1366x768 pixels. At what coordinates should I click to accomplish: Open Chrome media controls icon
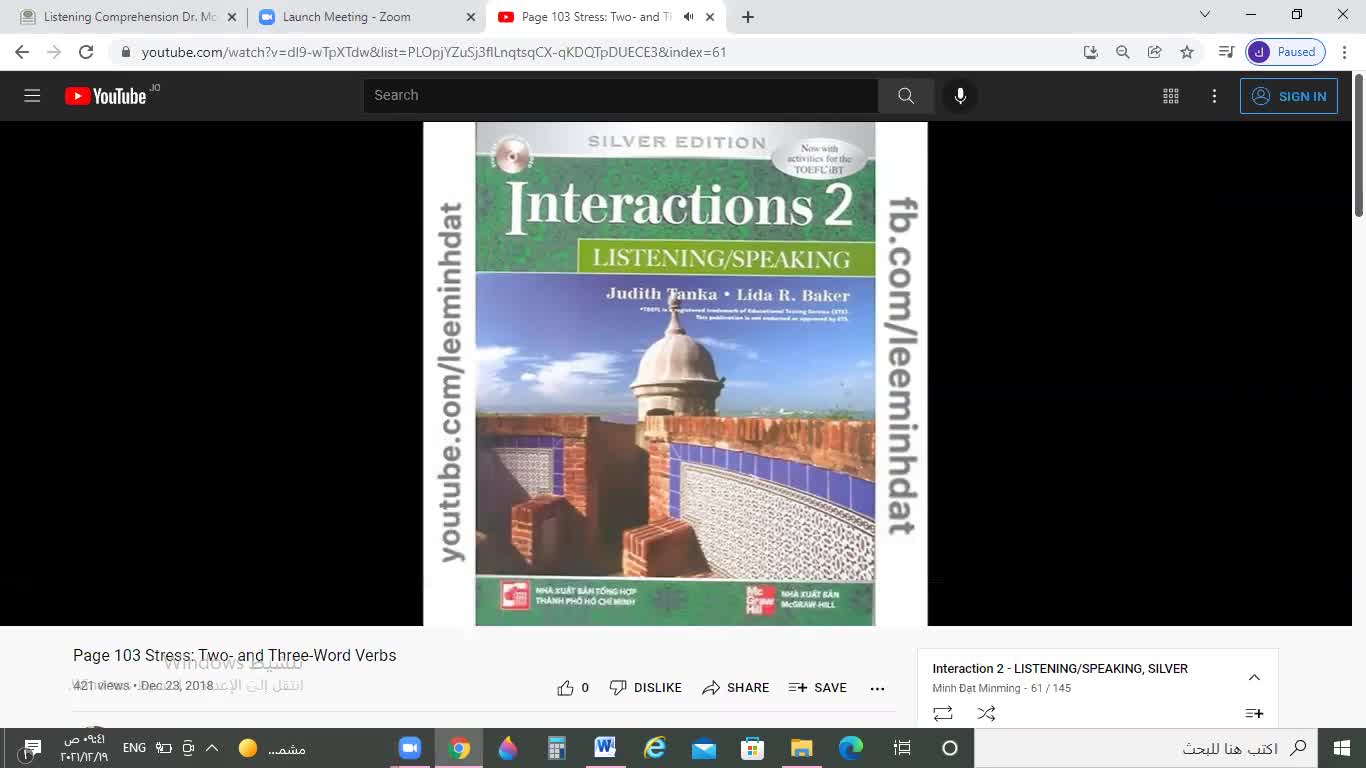click(x=1226, y=52)
